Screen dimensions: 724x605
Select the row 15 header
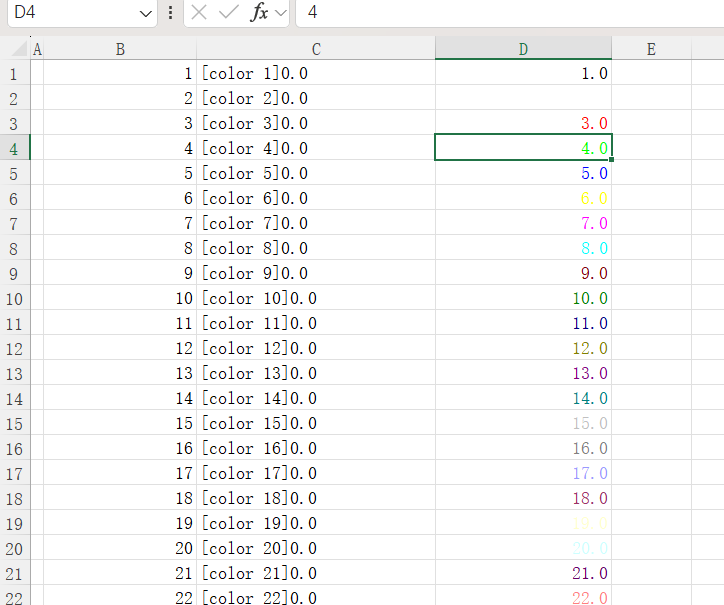14,423
